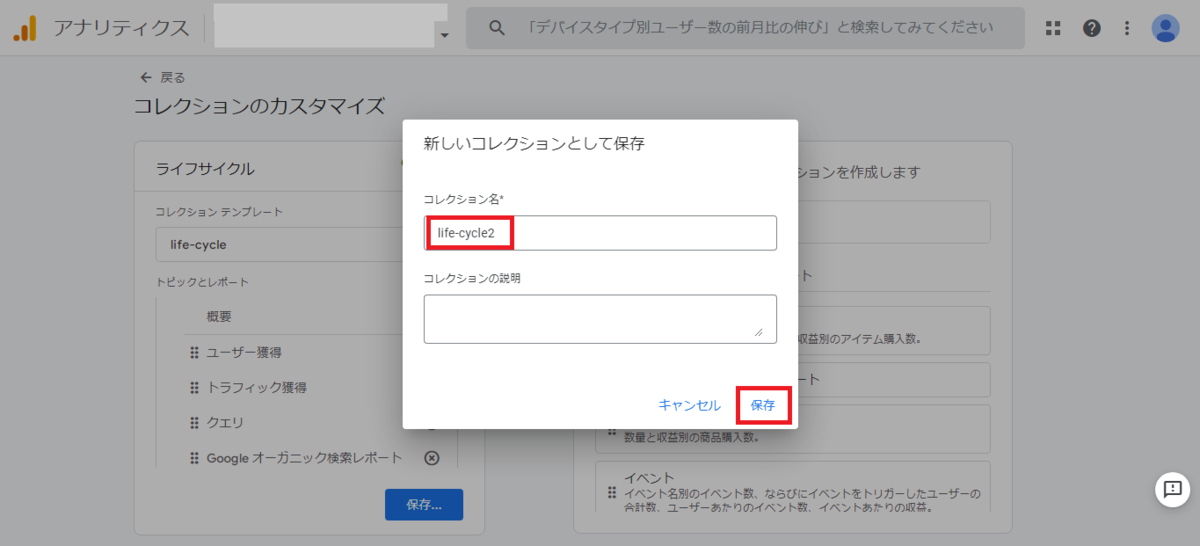
Task: Grab drag handle beside Google オーガニック検索レポート
Action: [194, 457]
